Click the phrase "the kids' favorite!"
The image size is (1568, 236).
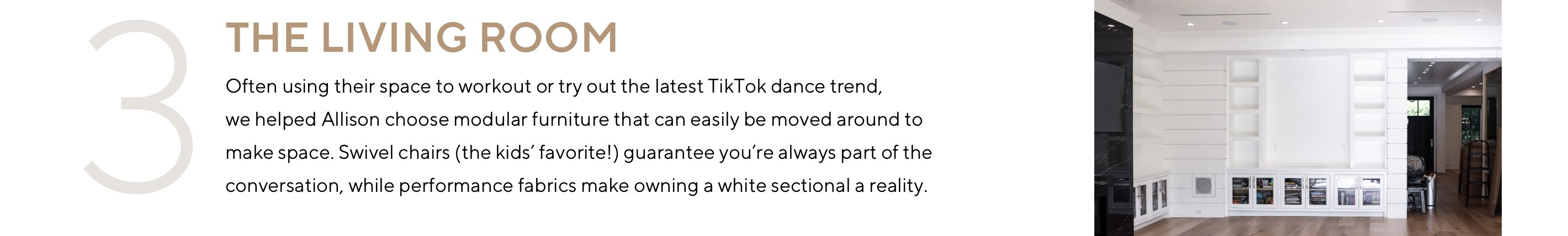[536, 152]
